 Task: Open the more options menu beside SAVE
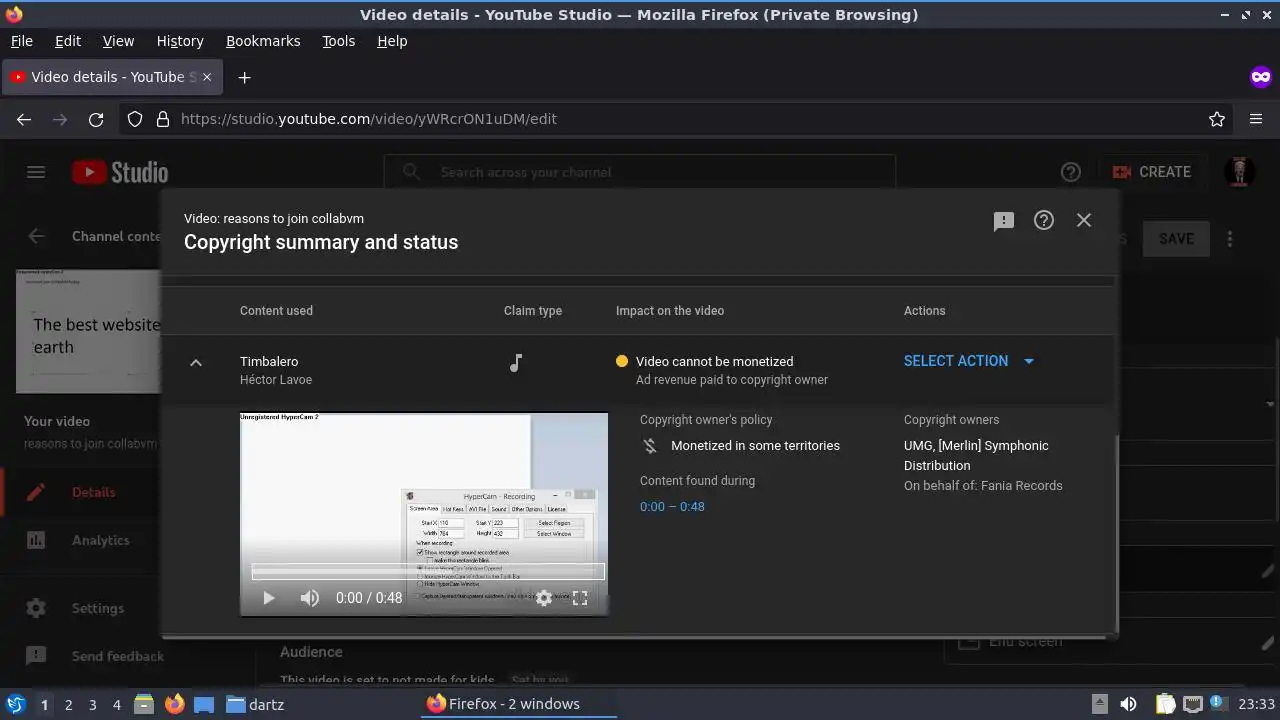1230,239
